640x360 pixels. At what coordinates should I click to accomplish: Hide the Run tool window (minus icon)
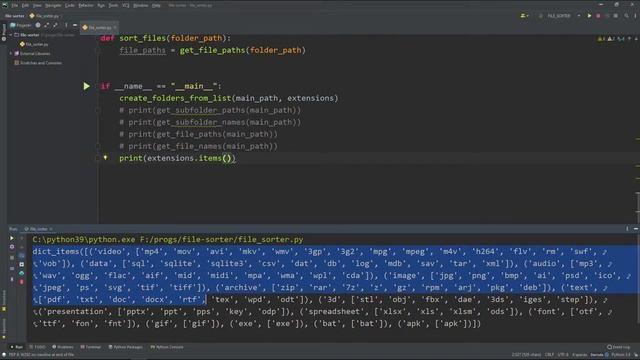(636, 229)
